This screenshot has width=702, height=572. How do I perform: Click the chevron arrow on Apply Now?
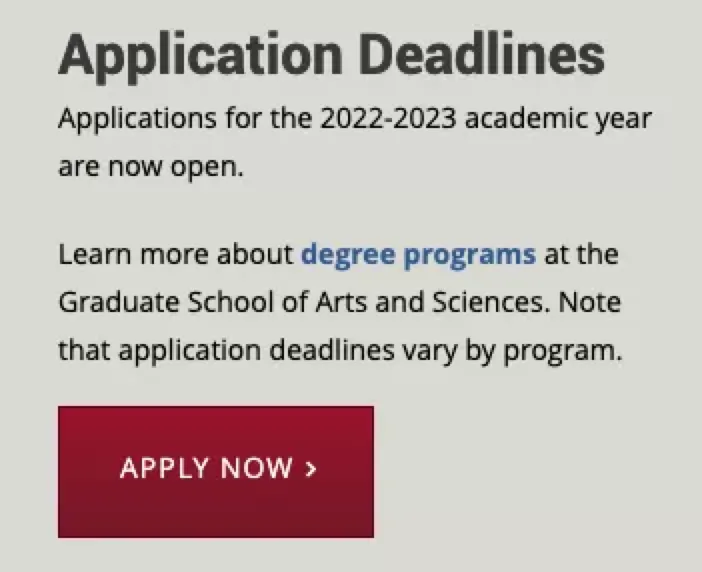point(310,468)
